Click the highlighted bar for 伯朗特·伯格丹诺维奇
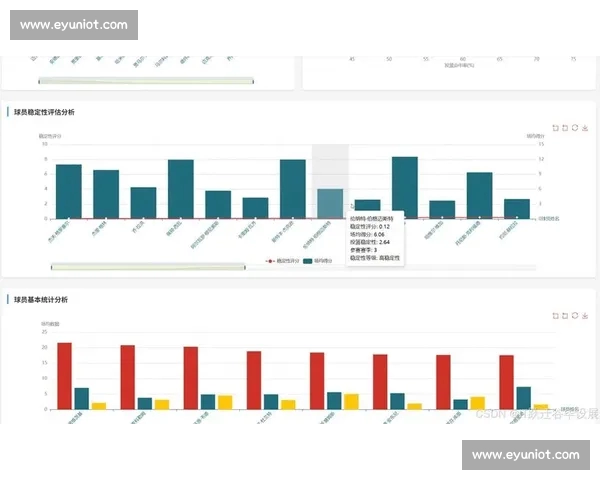Image resolution: width=600 pixels, height=480 pixels. 330,203
